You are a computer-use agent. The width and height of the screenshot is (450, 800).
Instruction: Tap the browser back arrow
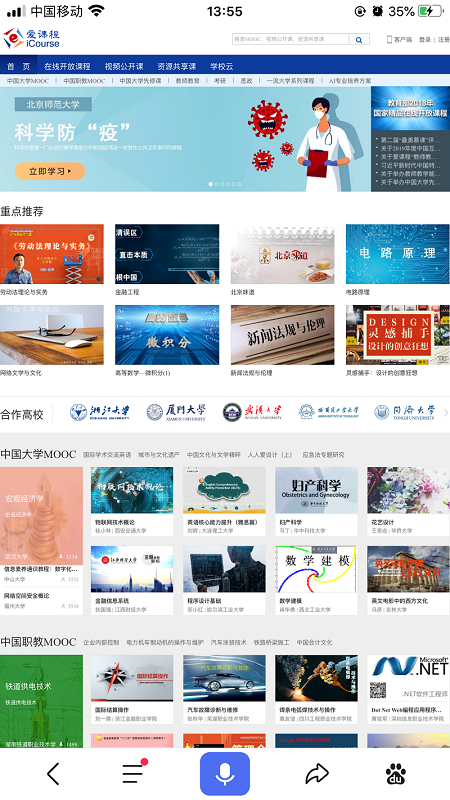[53, 774]
